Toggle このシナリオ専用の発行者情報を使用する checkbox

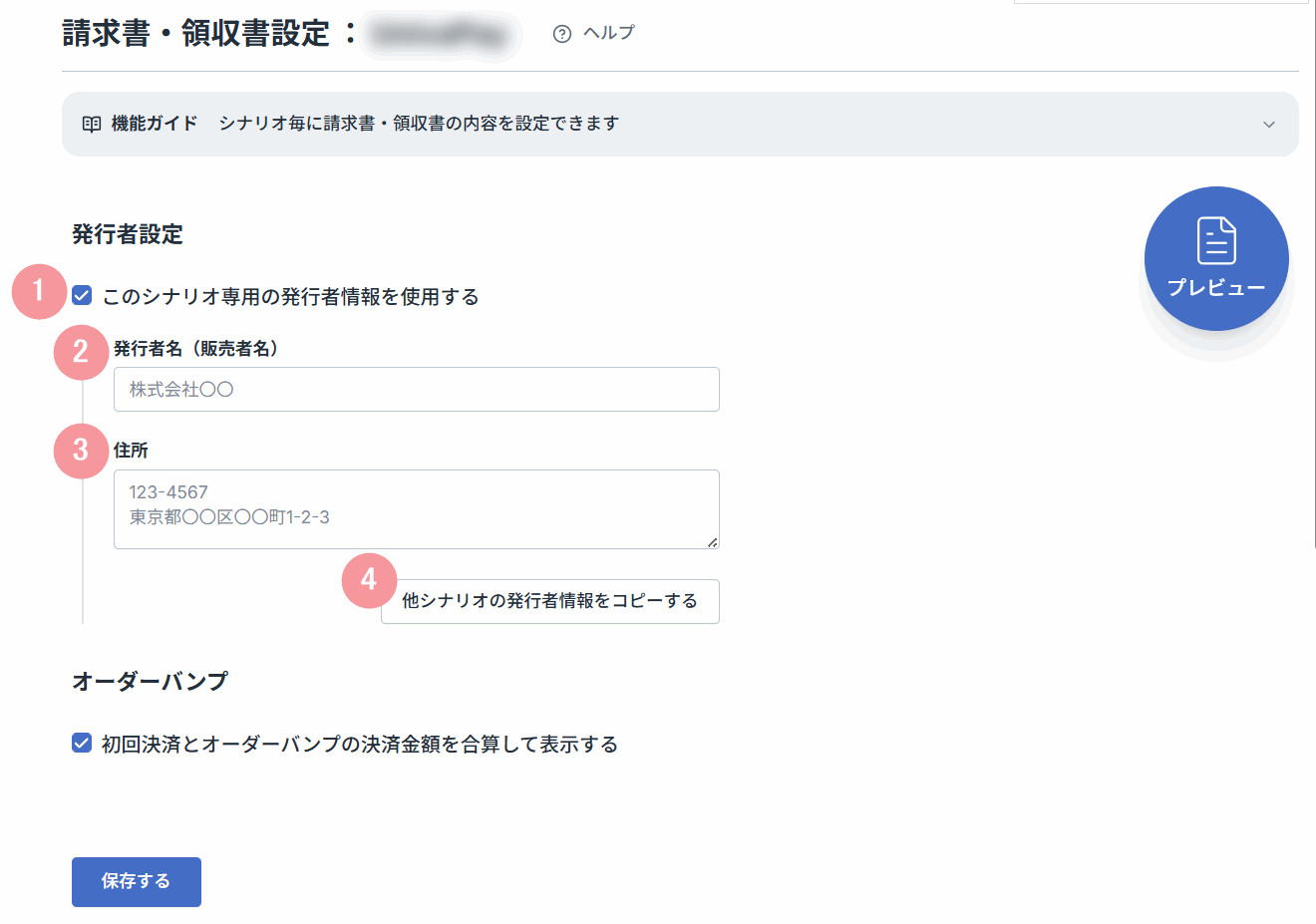(x=82, y=296)
